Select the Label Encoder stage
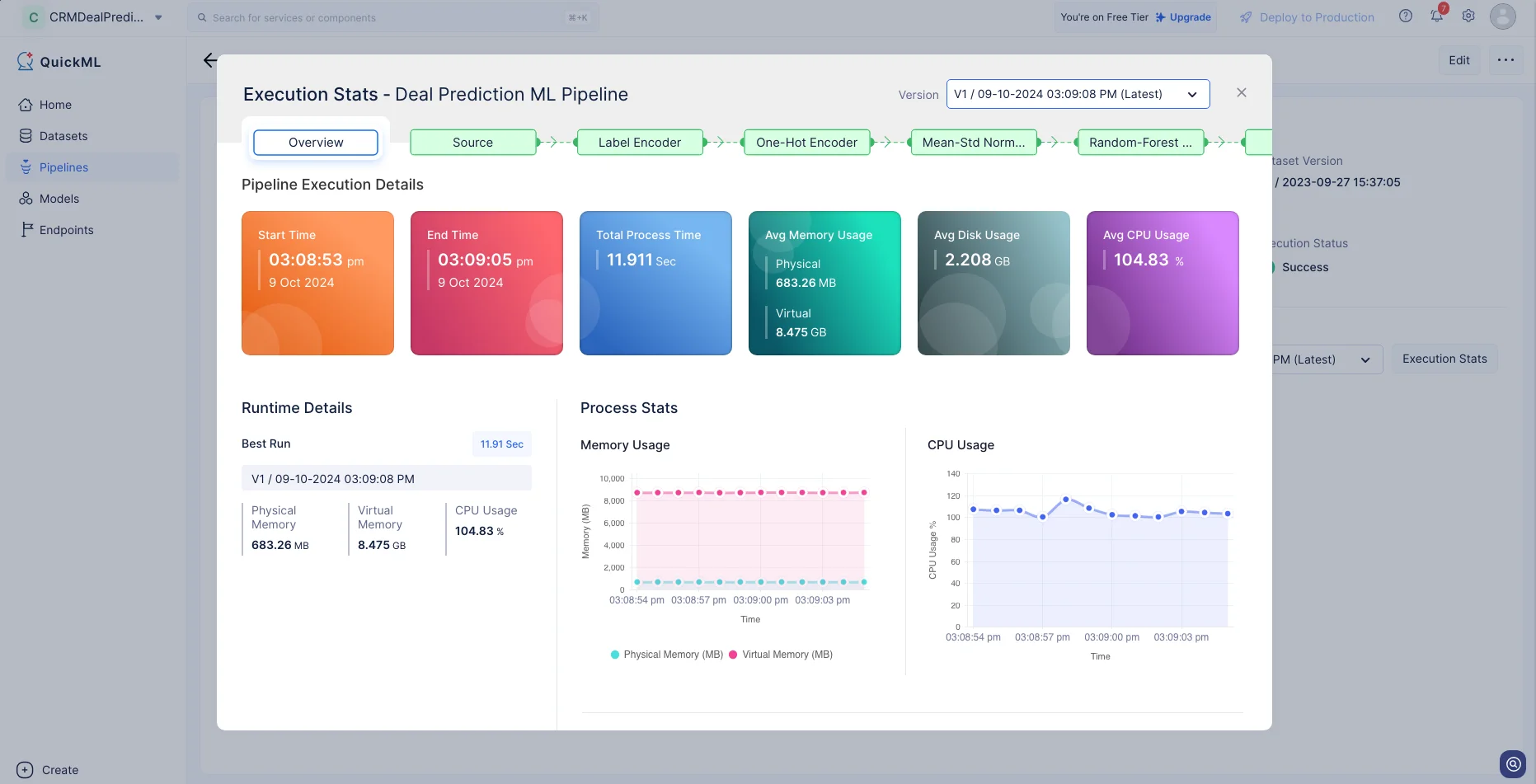Viewport: 1536px width, 784px height. [640, 143]
